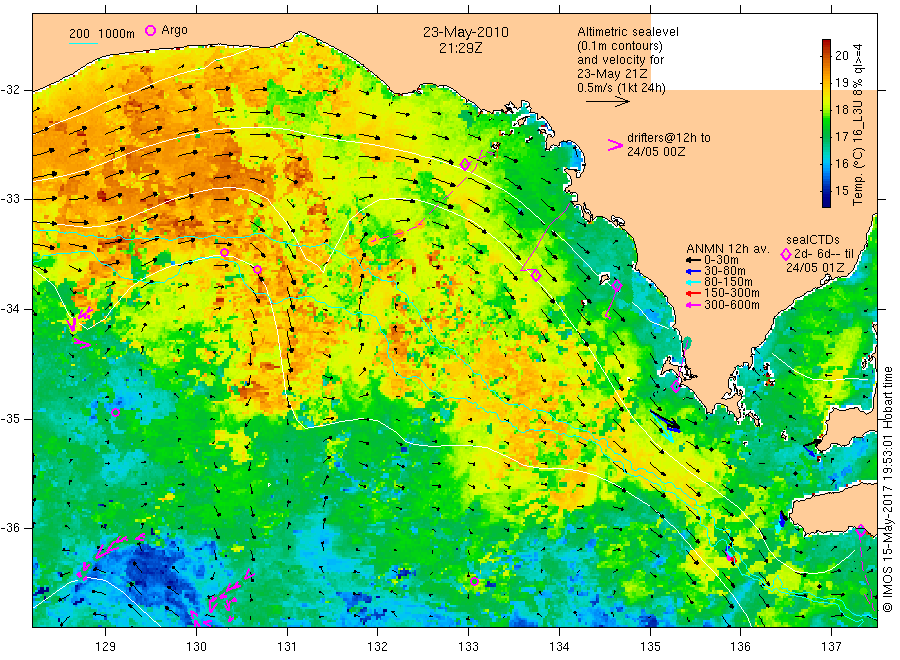Click the red 150-300m legend arrow

click(694, 294)
